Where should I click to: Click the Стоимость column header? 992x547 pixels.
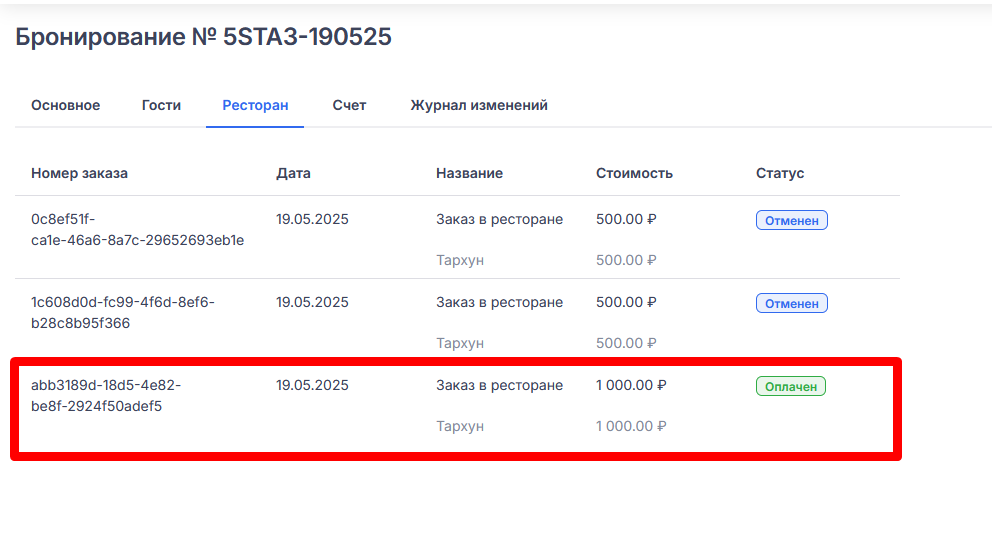(x=634, y=173)
